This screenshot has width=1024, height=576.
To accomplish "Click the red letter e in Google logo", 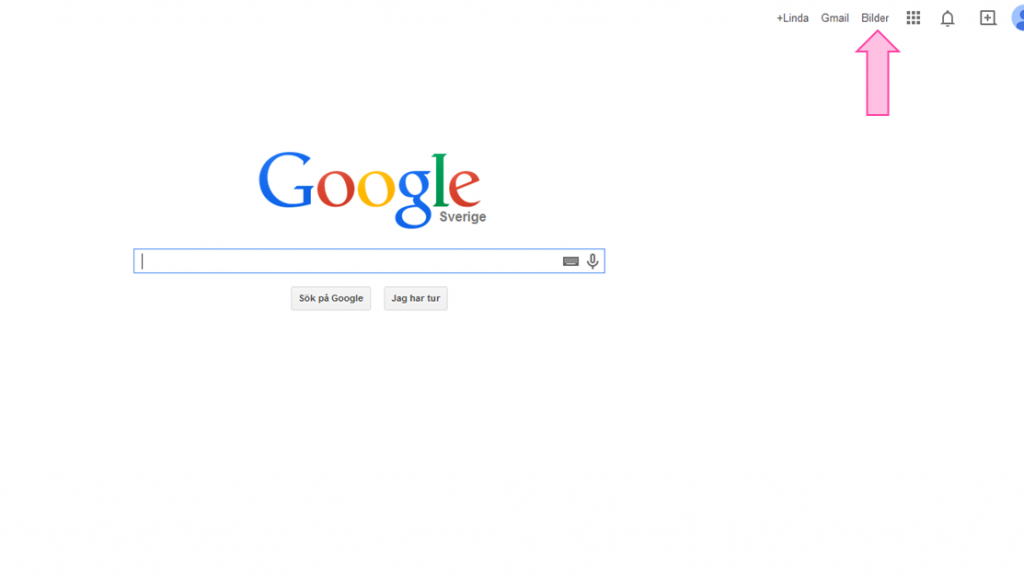I will (464, 187).
